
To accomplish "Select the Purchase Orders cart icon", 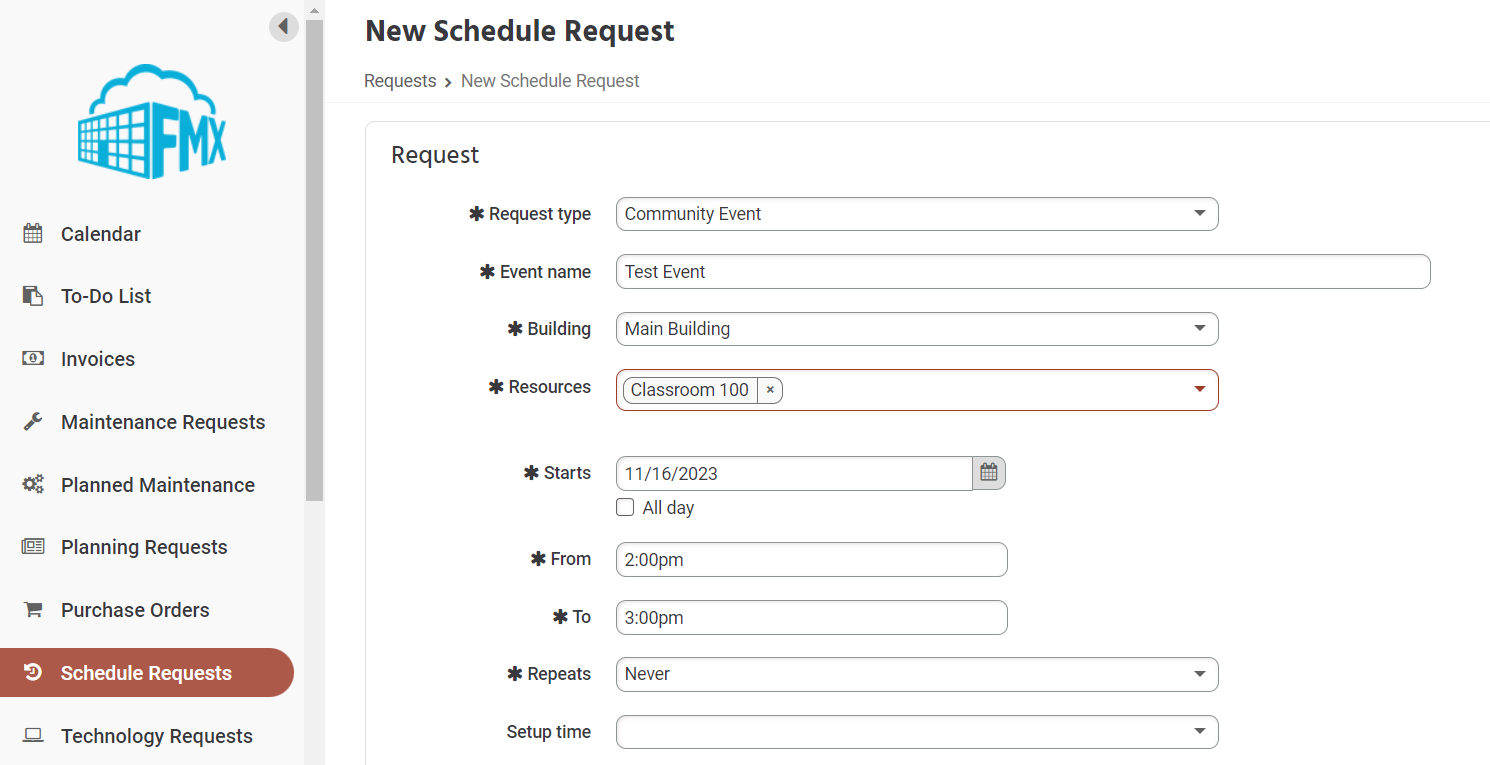I will click(x=33, y=610).
